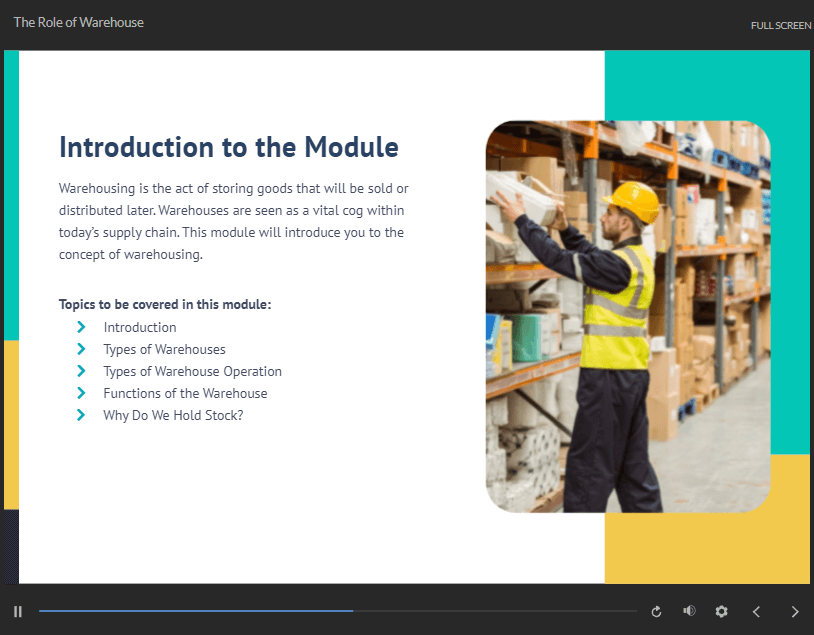Select Functions of the Warehouse topic
Image resolution: width=814 pixels, height=635 pixels.
(x=185, y=393)
